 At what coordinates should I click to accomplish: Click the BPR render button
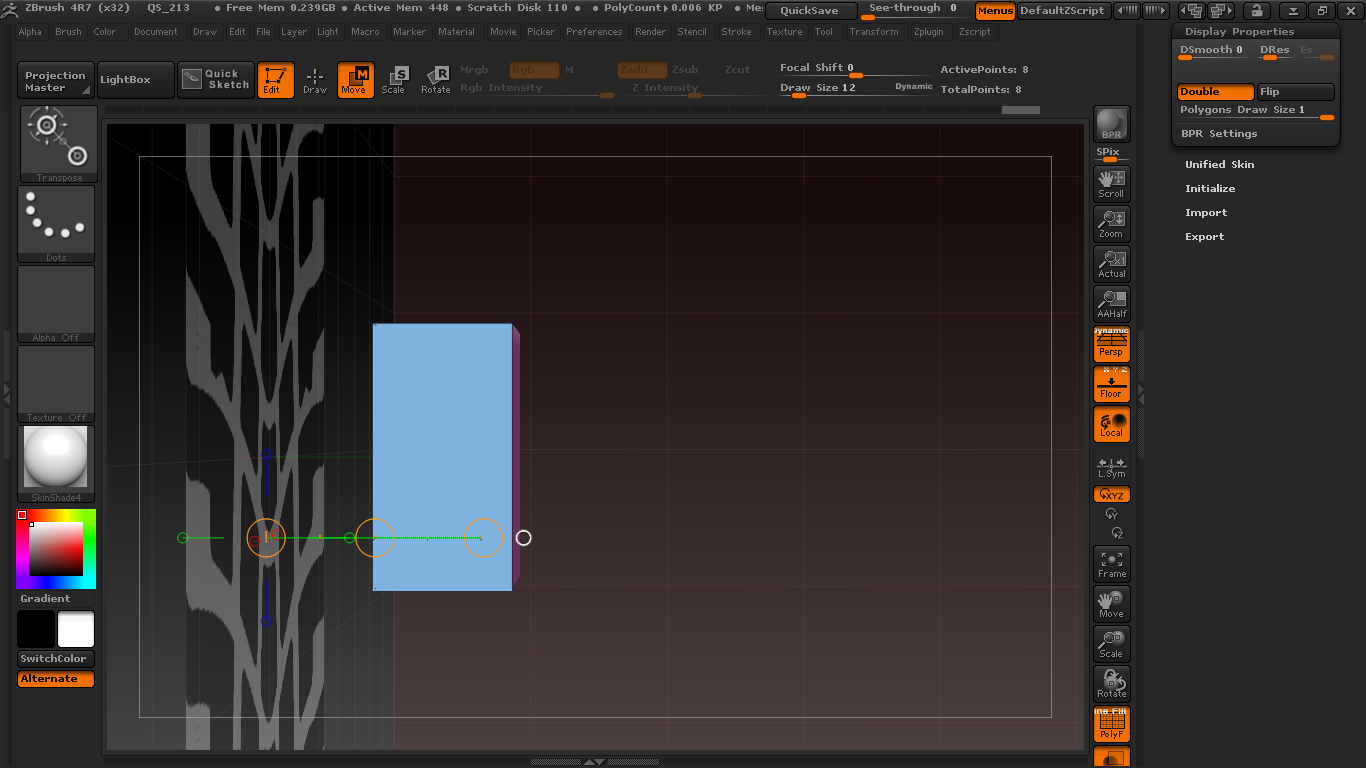coord(1111,124)
